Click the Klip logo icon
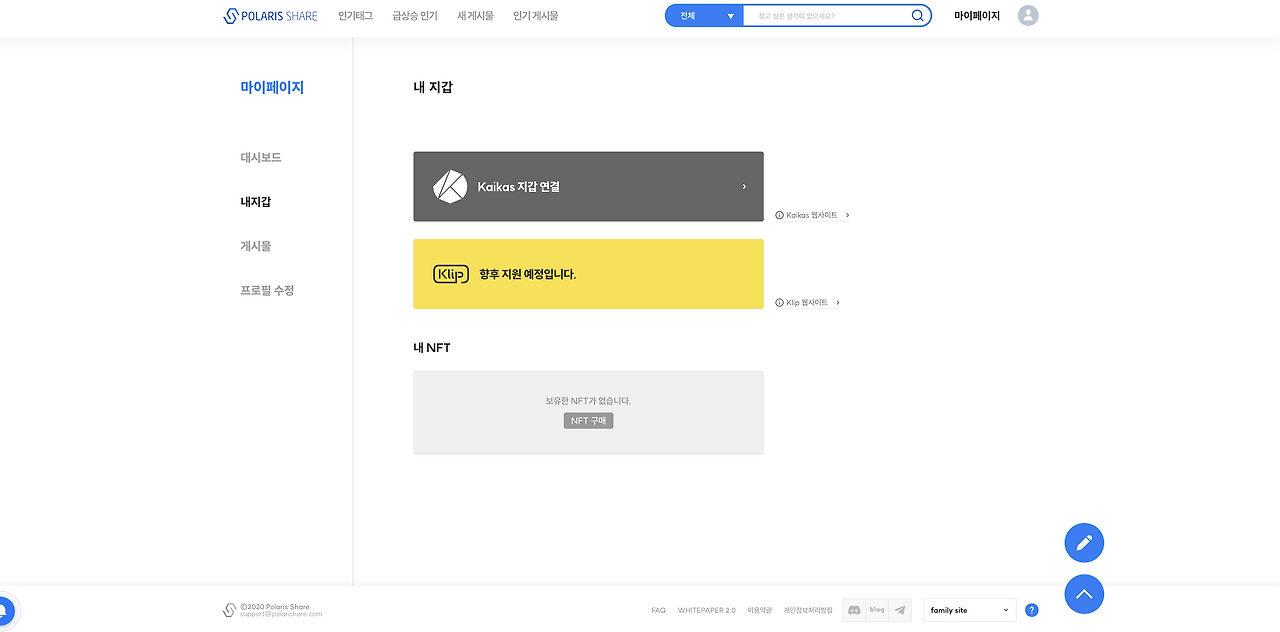The width and height of the screenshot is (1280, 632). click(451, 274)
